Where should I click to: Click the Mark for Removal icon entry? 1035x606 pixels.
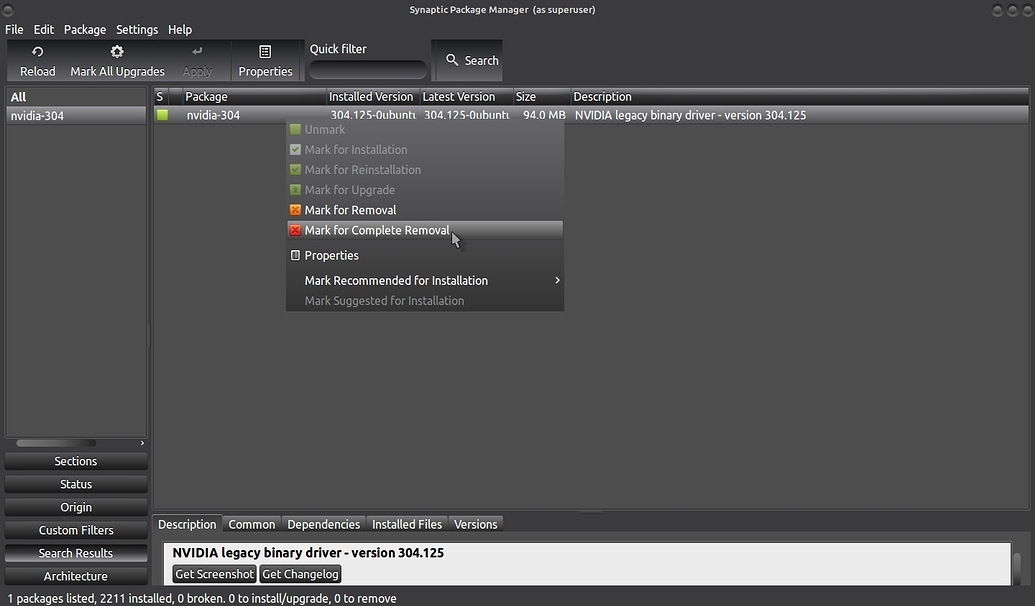pos(294,210)
